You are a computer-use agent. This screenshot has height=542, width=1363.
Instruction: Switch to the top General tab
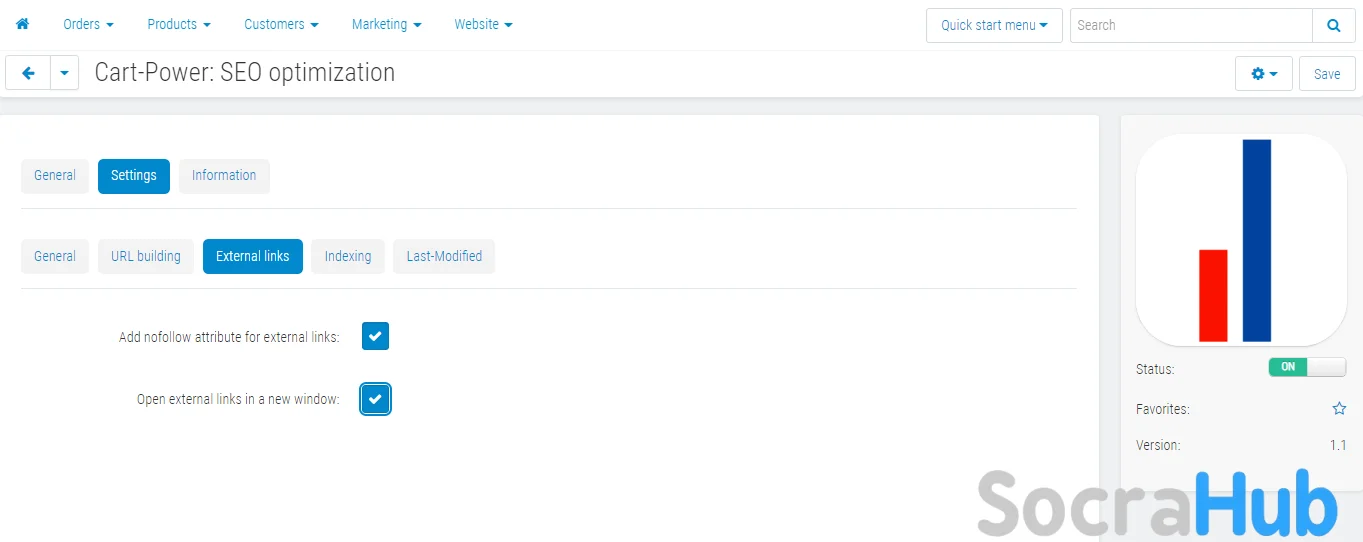pyautogui.click(x=55, y=175)
